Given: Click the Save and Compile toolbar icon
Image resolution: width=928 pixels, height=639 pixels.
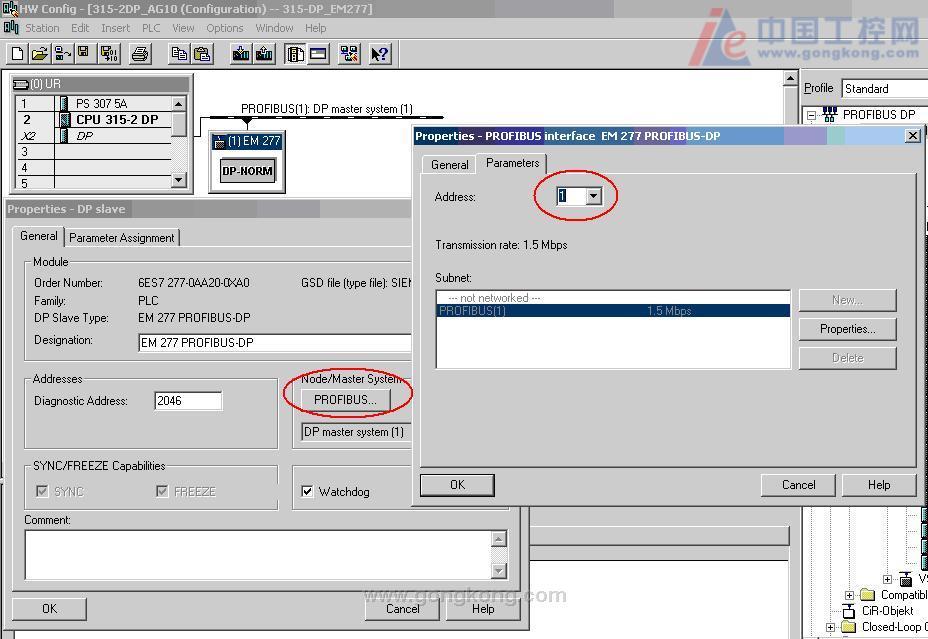Looking at the screenshot, I should point(109,54).
